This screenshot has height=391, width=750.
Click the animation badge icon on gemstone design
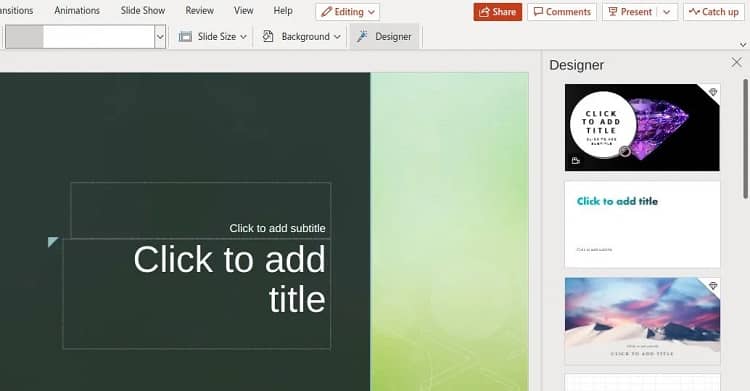tap(575, 161)
